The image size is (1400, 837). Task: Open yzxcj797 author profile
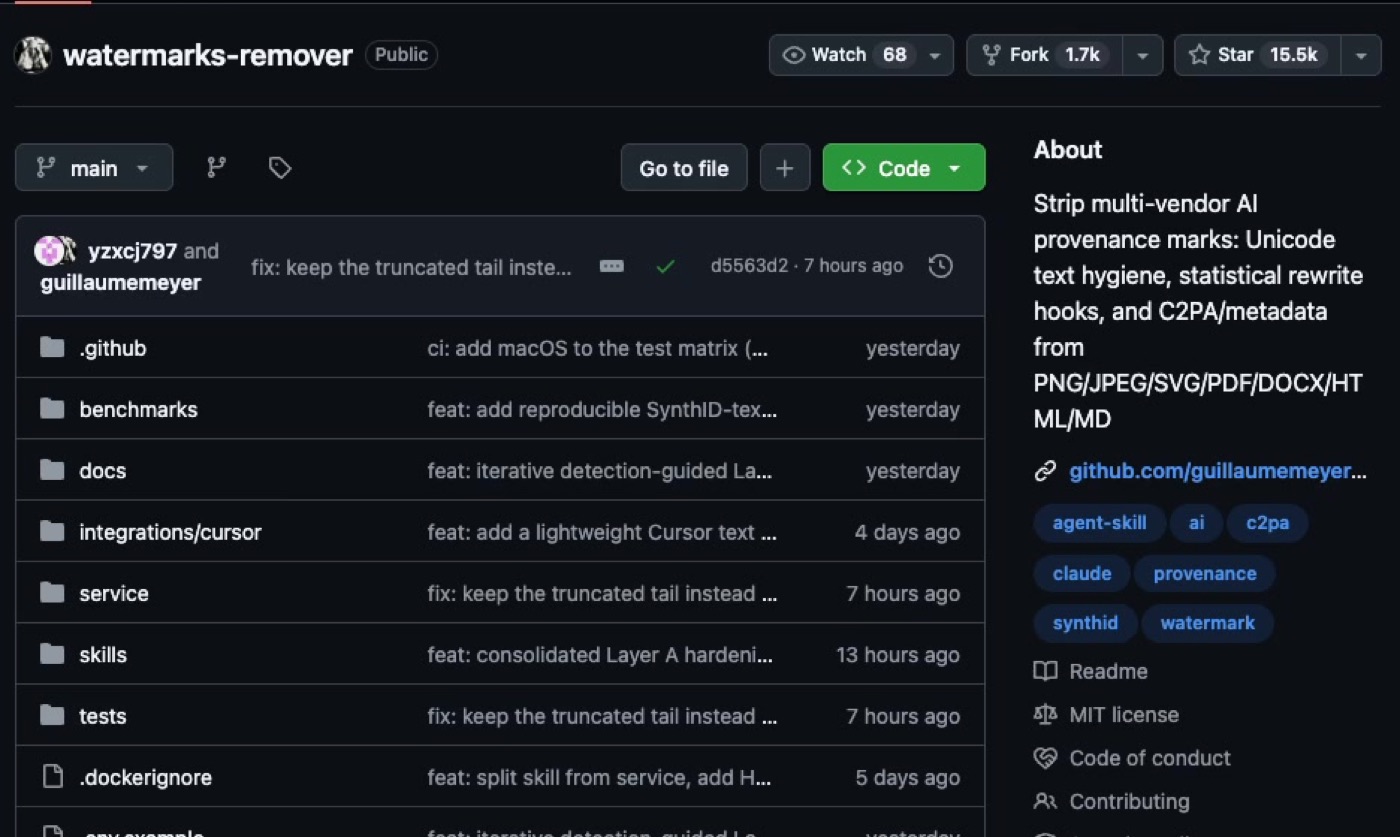(132, 251)
